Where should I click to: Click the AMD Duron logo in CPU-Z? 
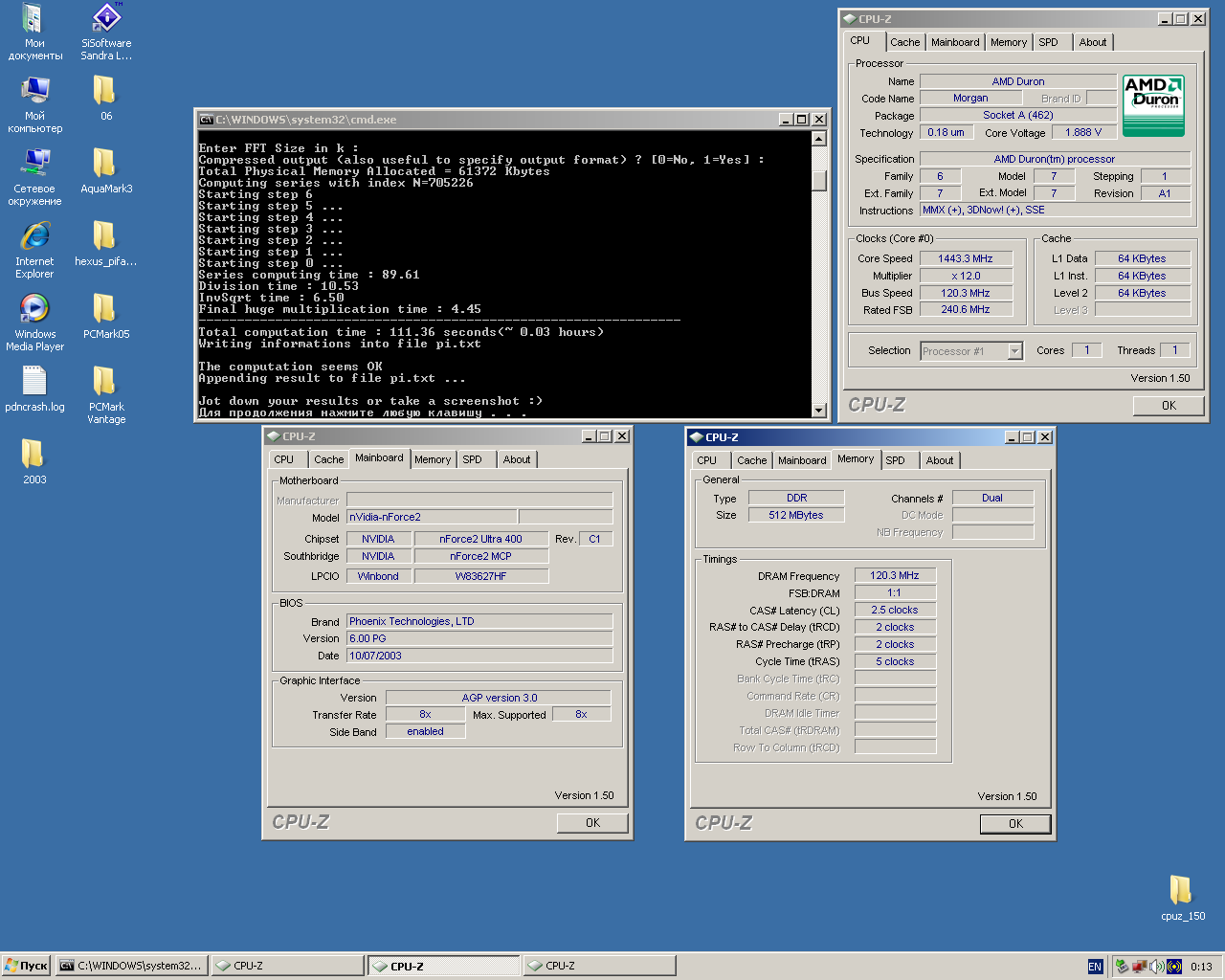pyautogui.click(x=1153, y=105)
